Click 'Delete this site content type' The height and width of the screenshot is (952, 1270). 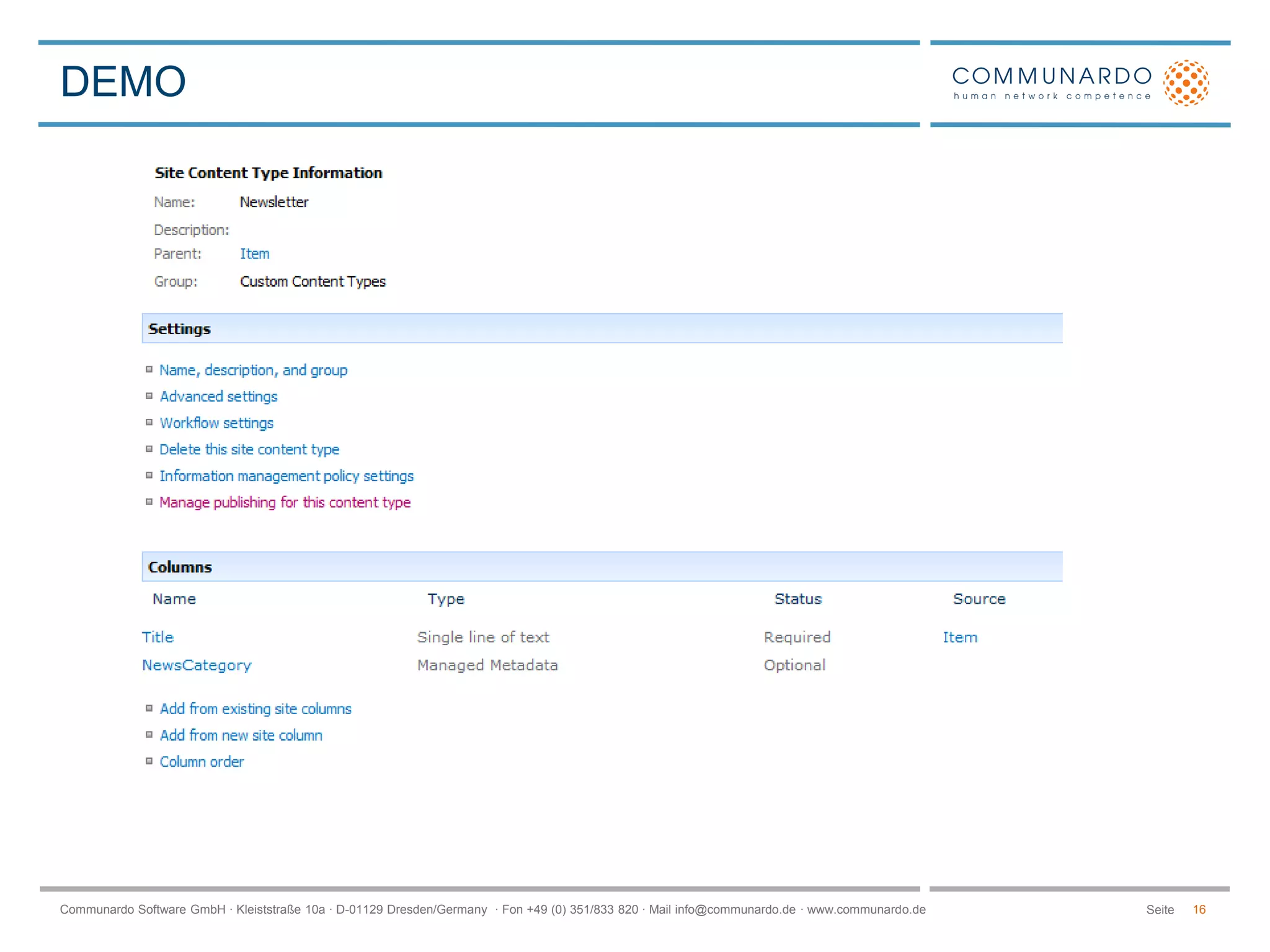coord(249,449)
